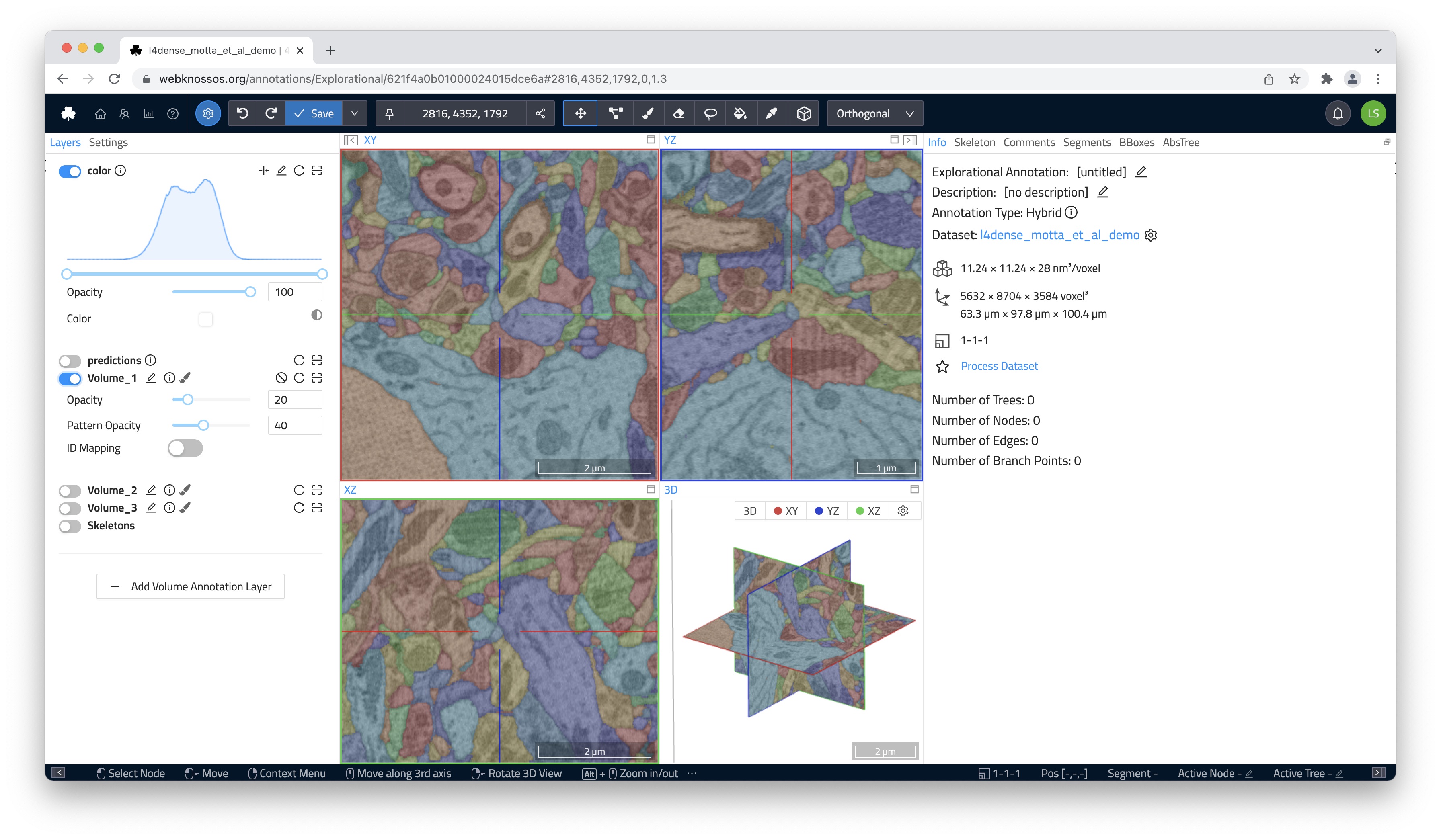Image resolution: width=1441 pixels, height=840 pixels.
Task: Rename Volume_2 layer with pencil icon
Action: tap(151, 490)
